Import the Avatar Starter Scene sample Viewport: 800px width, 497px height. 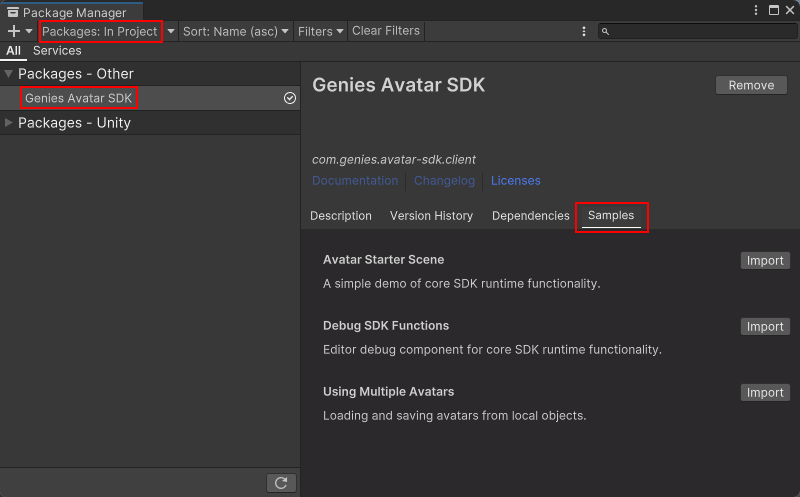click(765, 260)
